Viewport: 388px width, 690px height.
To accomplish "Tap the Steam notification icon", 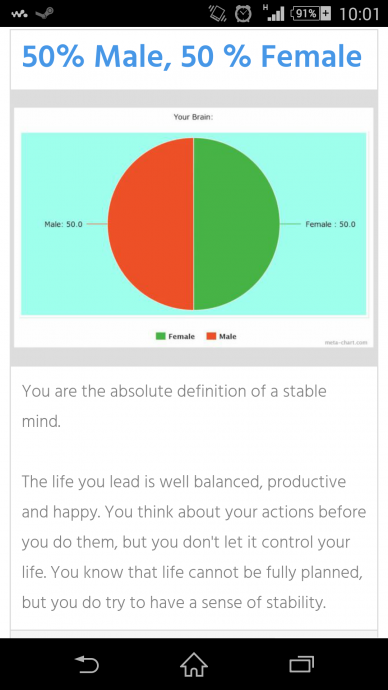I will point(44,14).
